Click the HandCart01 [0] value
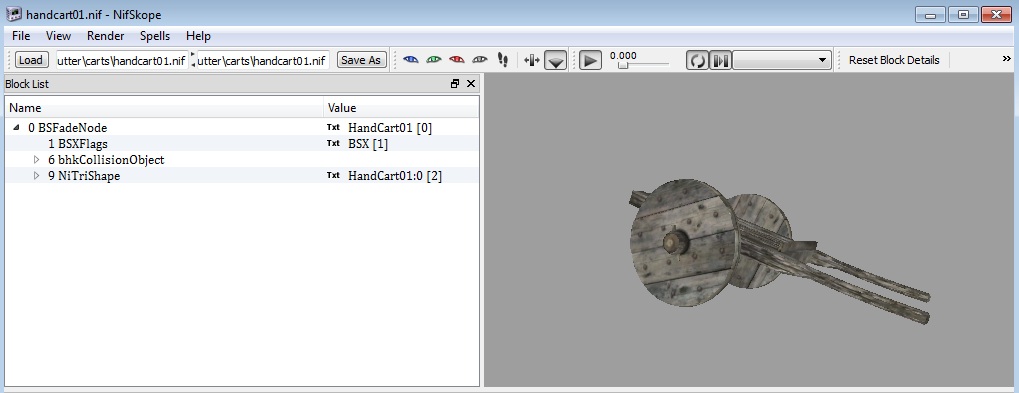Image resolution: width=1019 pixels, height=393 pixels. pyautogui.click(x=390, y=128)
